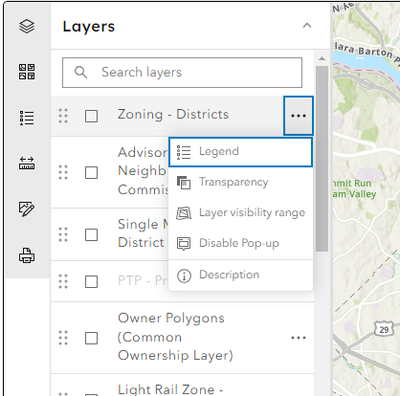Click the Transparency icon in the menu
This screenshot has height=396, width=400.
(x=184, y=183)
